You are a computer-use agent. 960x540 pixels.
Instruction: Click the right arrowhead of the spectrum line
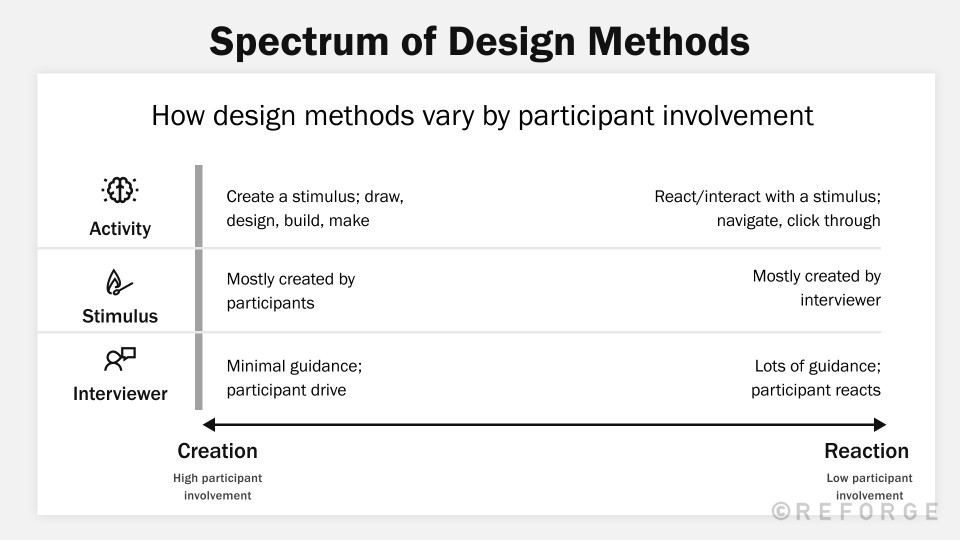click(880, 424)
